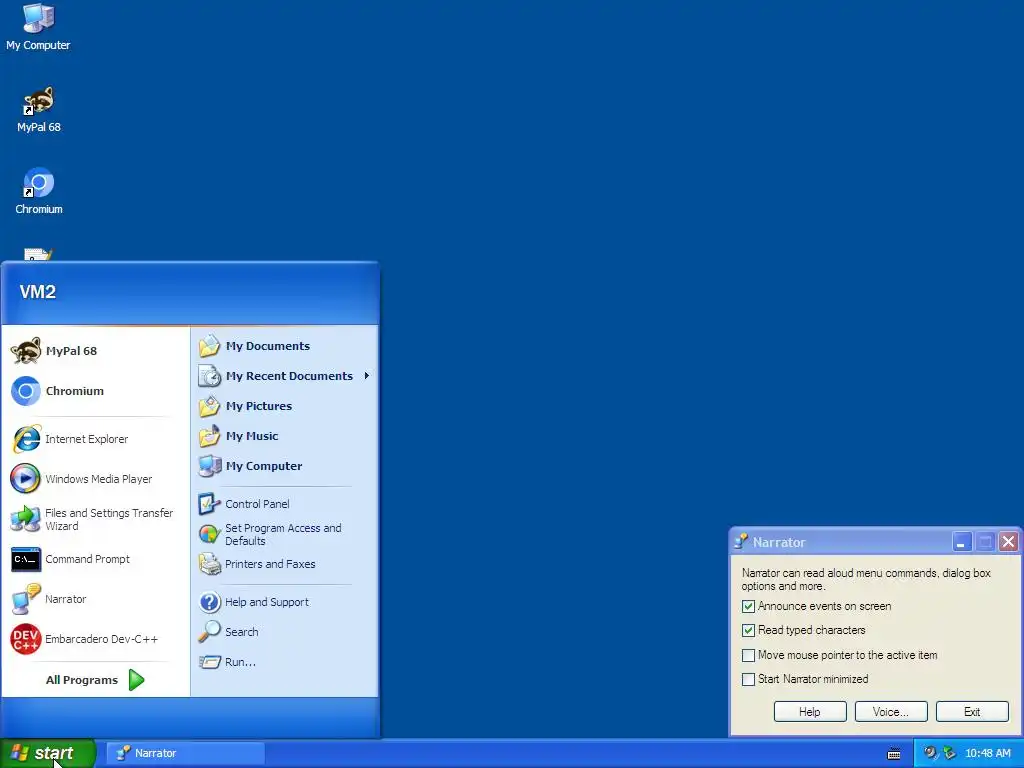Viewport: 1024px width, 768px height.
Task: Open Voice... settings in Narrator
Action: coord(891,712)
